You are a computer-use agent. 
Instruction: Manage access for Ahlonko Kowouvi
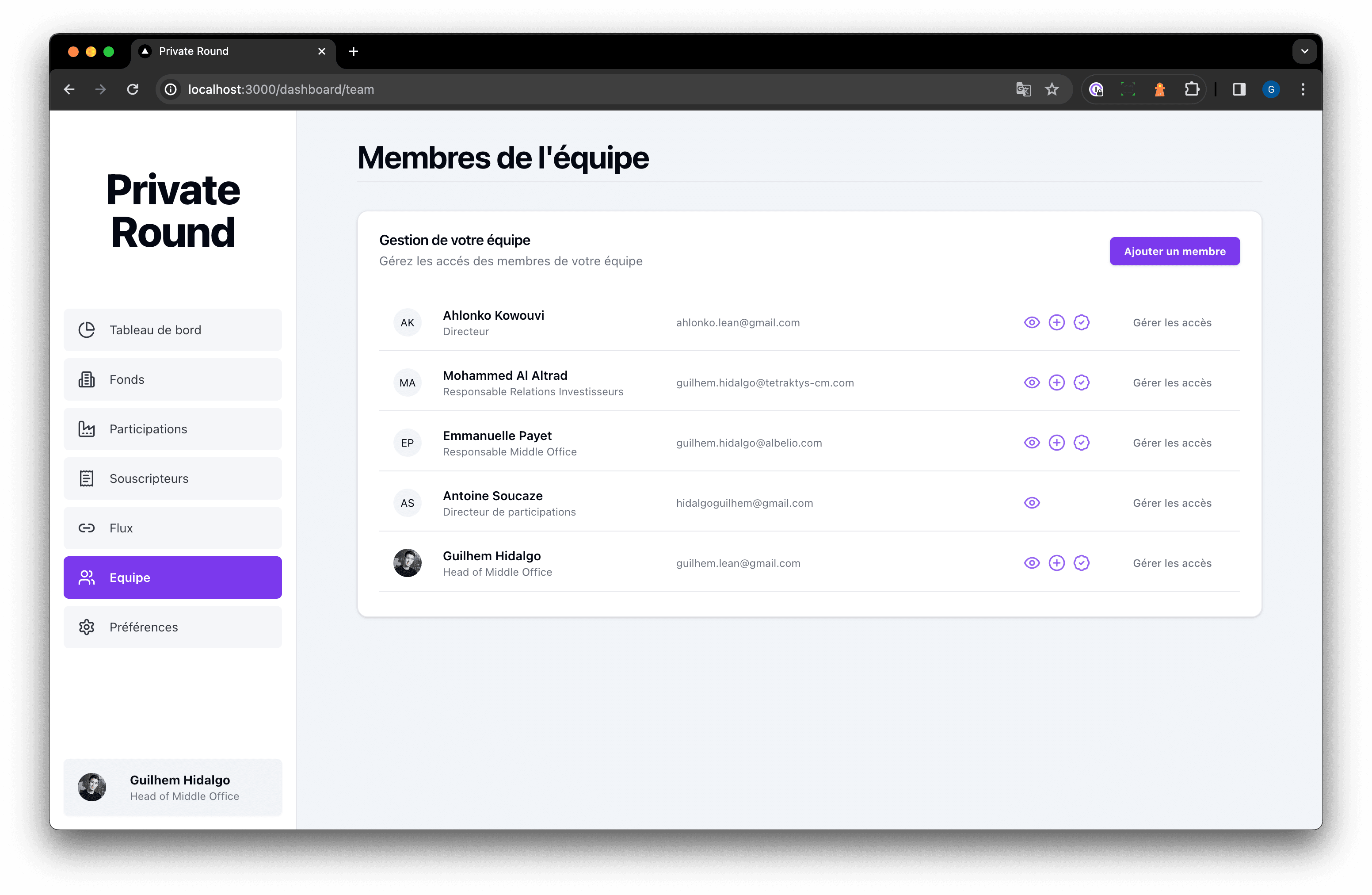coord(1172,322)
